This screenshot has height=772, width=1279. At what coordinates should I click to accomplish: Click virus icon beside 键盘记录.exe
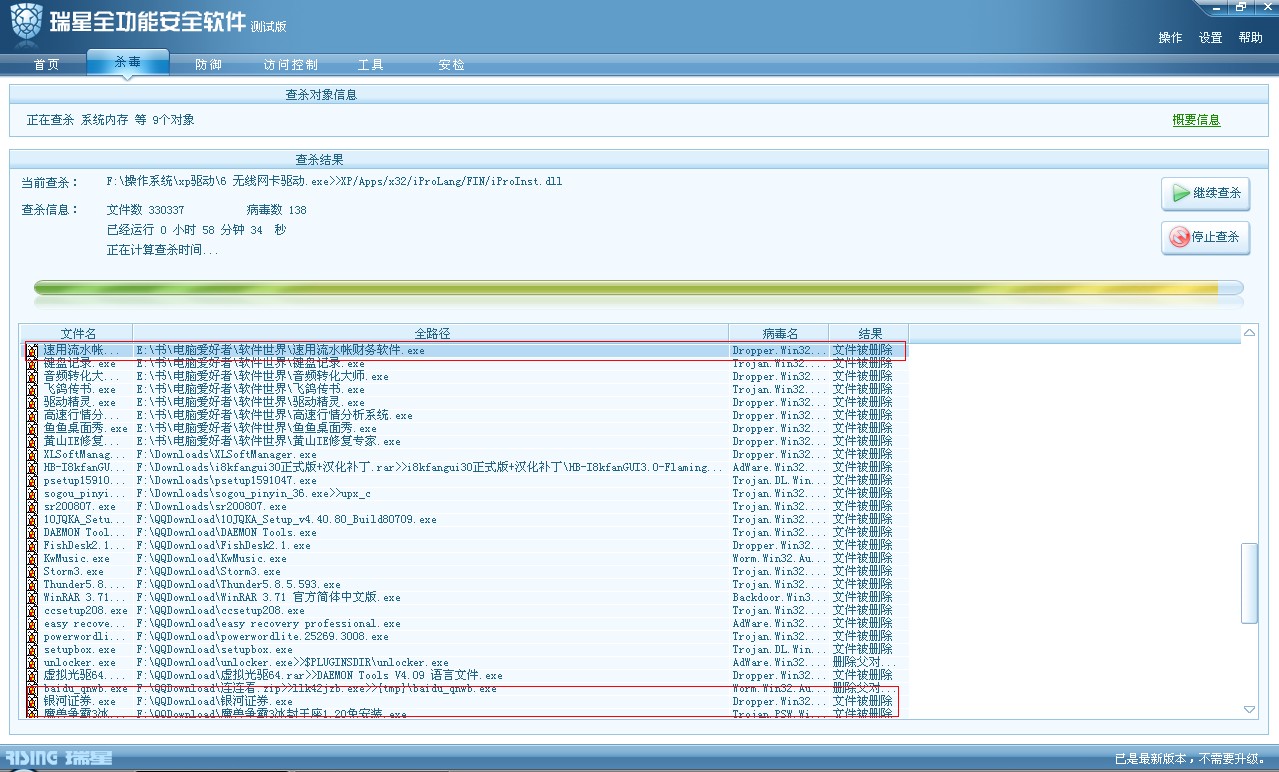[x=32, y=364]
